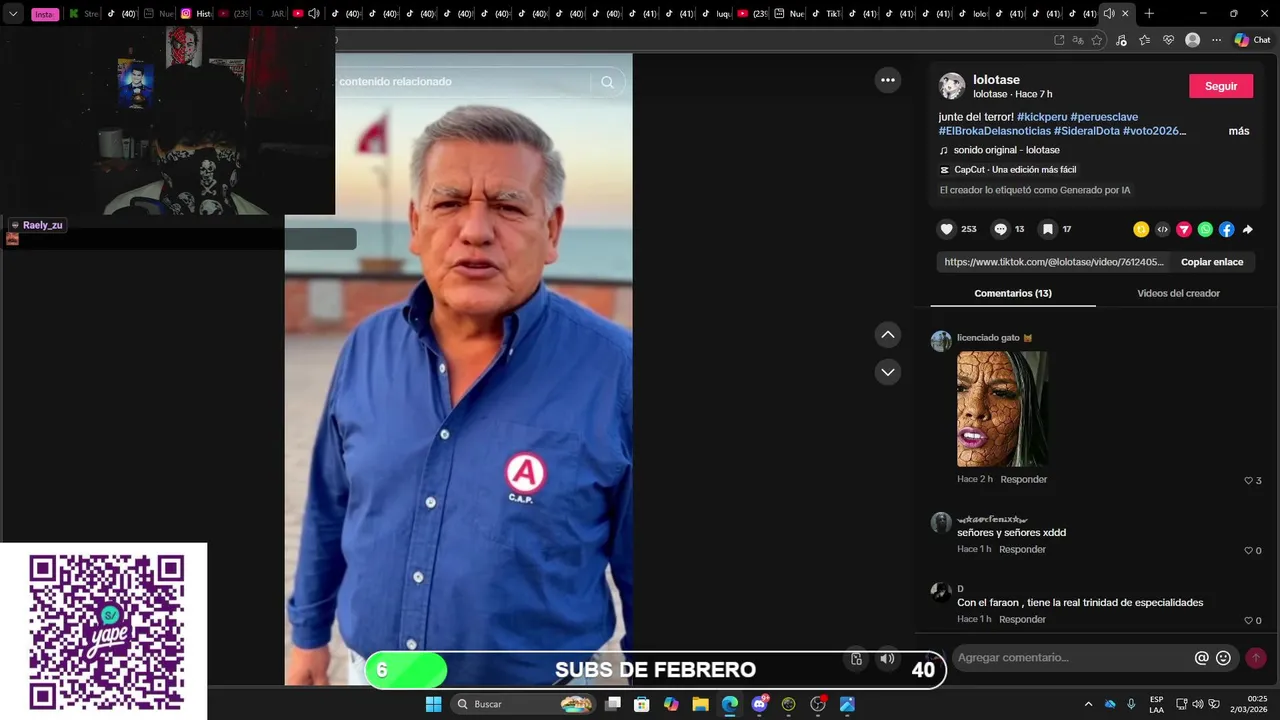
Task: Open more share options arrow
Action: click(1248, 229)
